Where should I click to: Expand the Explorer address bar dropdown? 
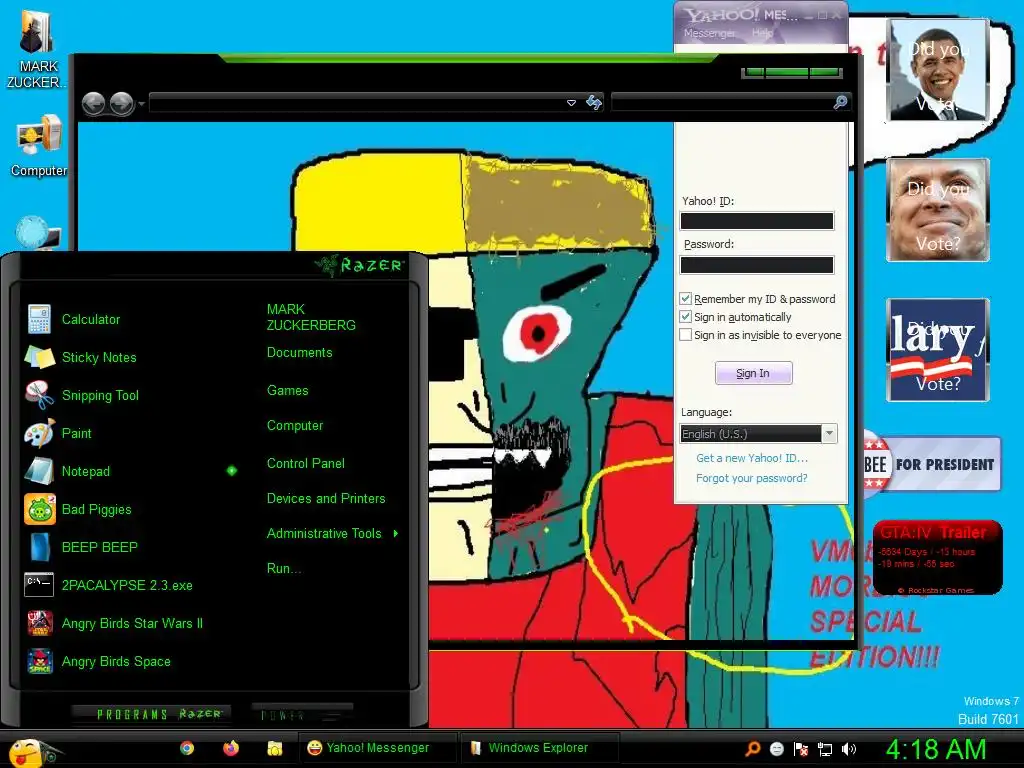(x=571, y=103)
